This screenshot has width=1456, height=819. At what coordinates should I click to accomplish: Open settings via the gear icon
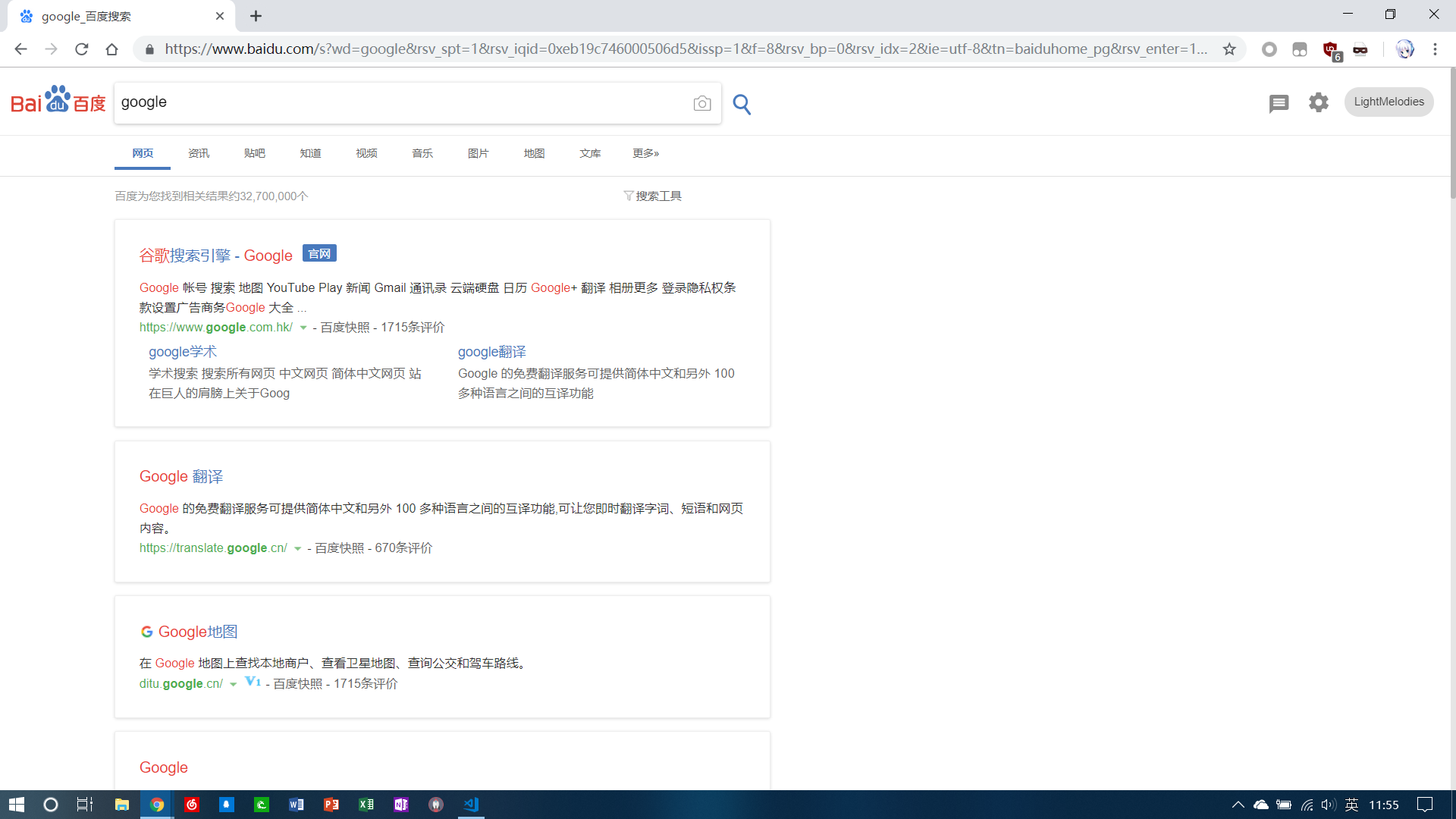coord(1318,102)
